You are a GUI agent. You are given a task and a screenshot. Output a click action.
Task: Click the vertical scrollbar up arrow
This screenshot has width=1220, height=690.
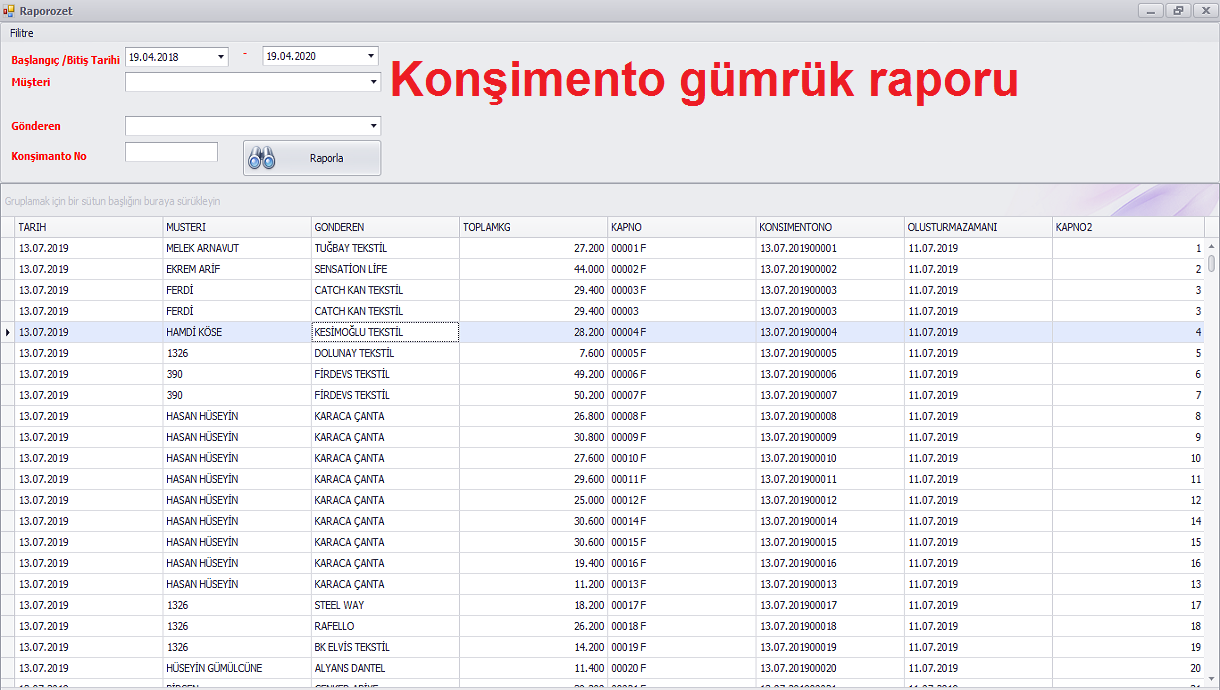[x=1212, y=246]
